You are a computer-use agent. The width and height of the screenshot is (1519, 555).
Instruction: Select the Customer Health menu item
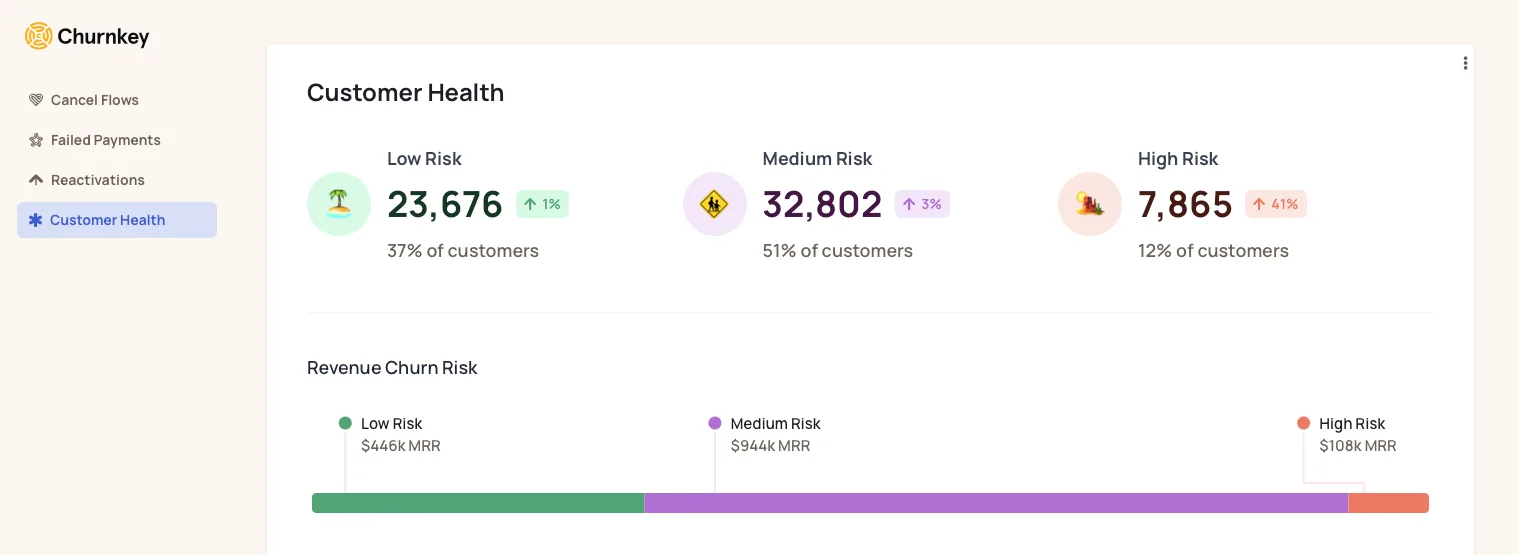click(x=117, y=220)
